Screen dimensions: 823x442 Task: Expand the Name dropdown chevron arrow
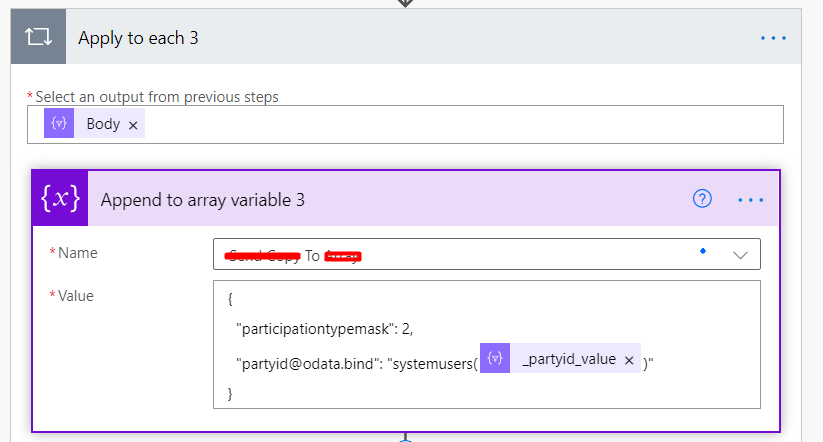click(740, 255)
